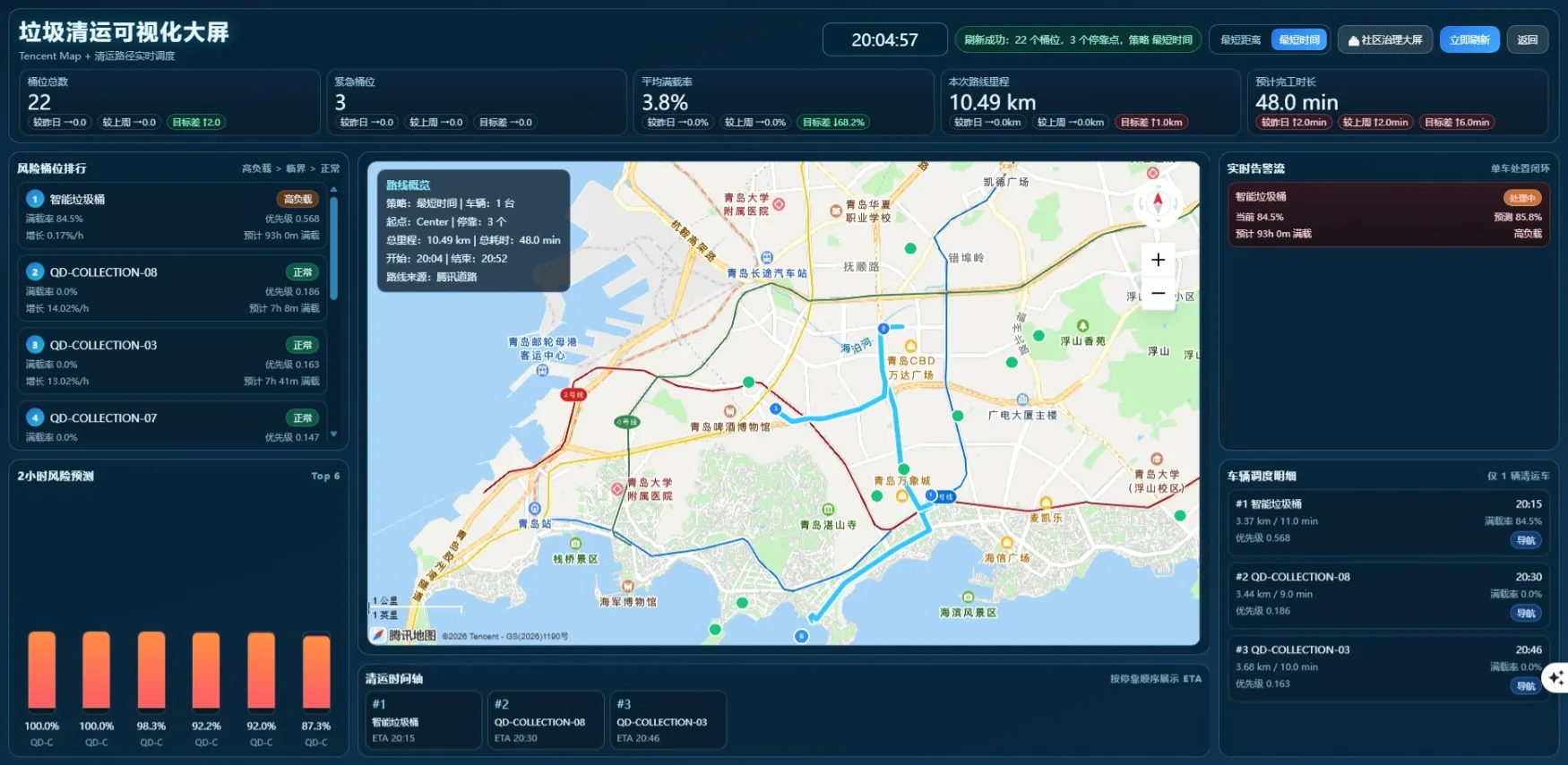The image size is (1568, 765).
Task: Open timeline card #3 with ETA 20:46
Action: click(x=667, y=720)
